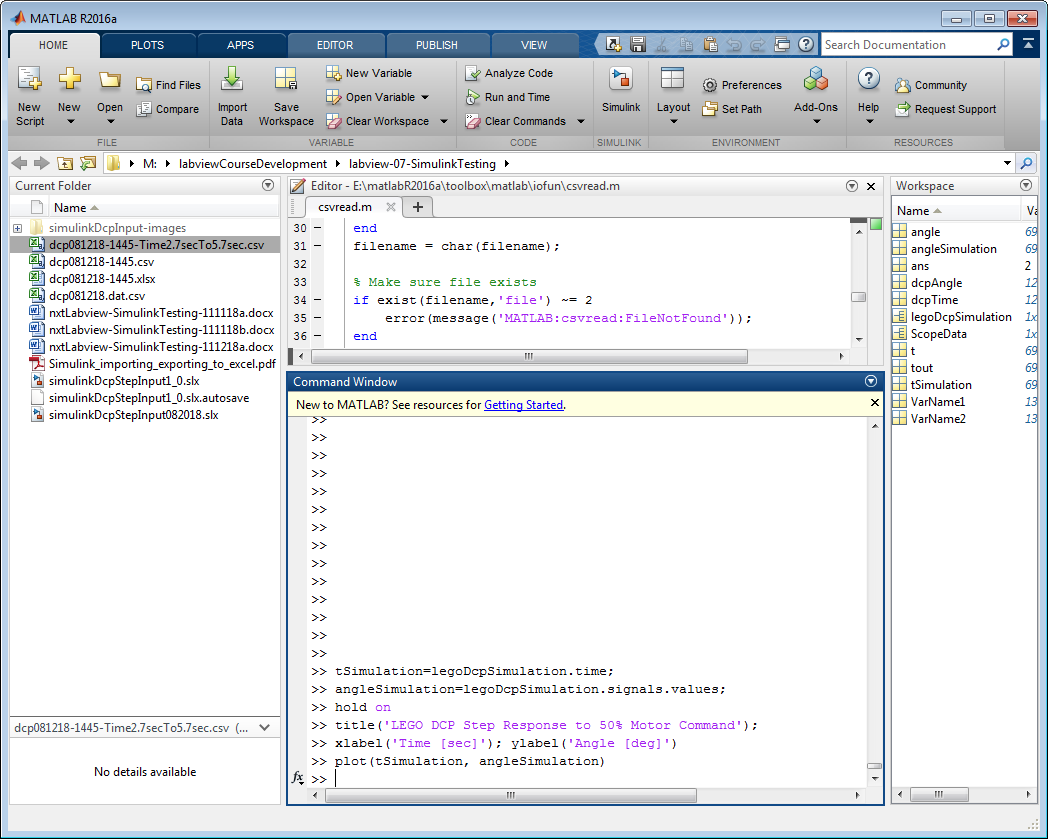Click the Browse for folder icon
This screenshot has height=839, width=1048.
[88, 163]
